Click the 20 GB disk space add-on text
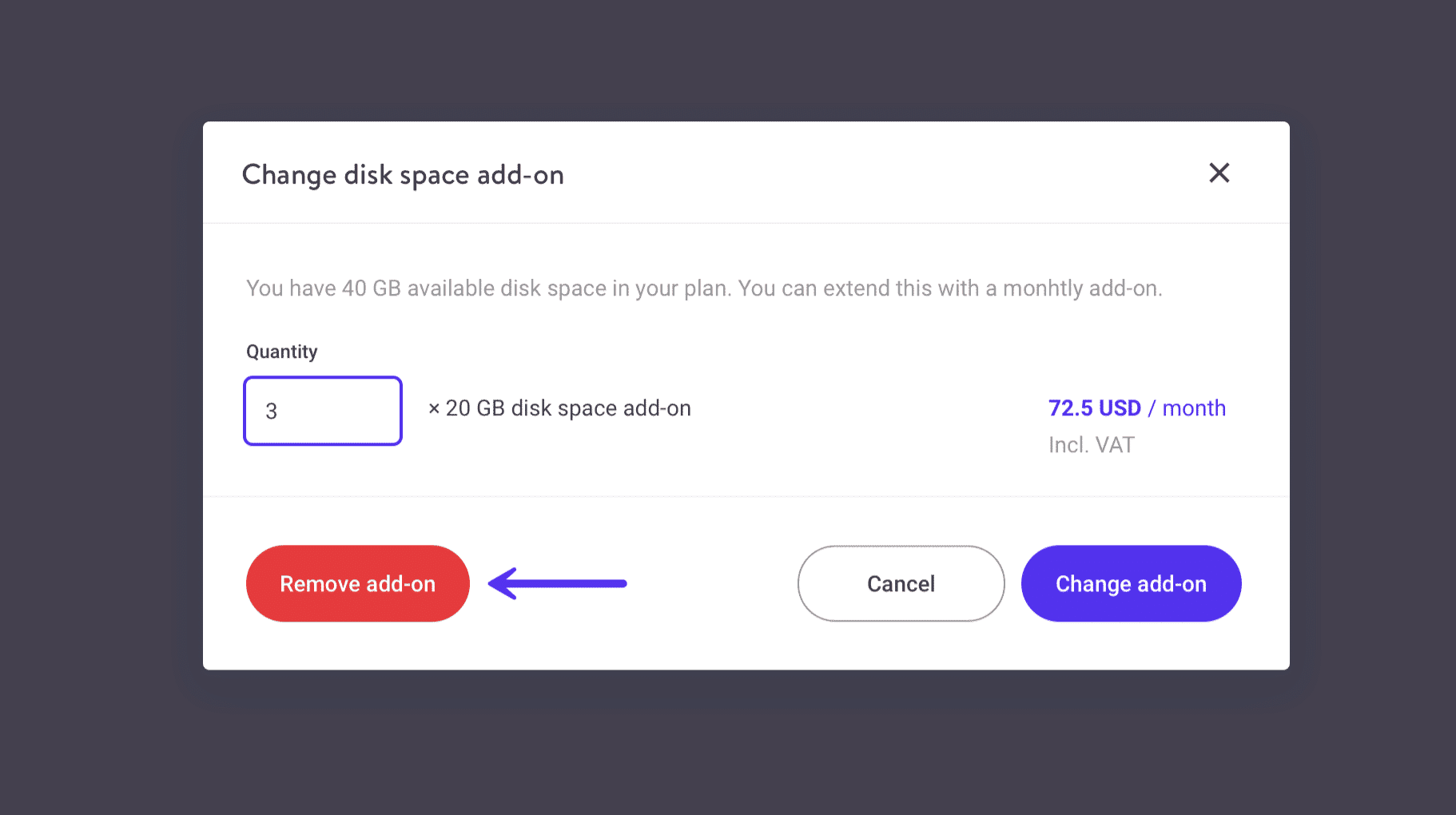The width and height of the screenshot is (1456, 815). click(x=568, y=407)
